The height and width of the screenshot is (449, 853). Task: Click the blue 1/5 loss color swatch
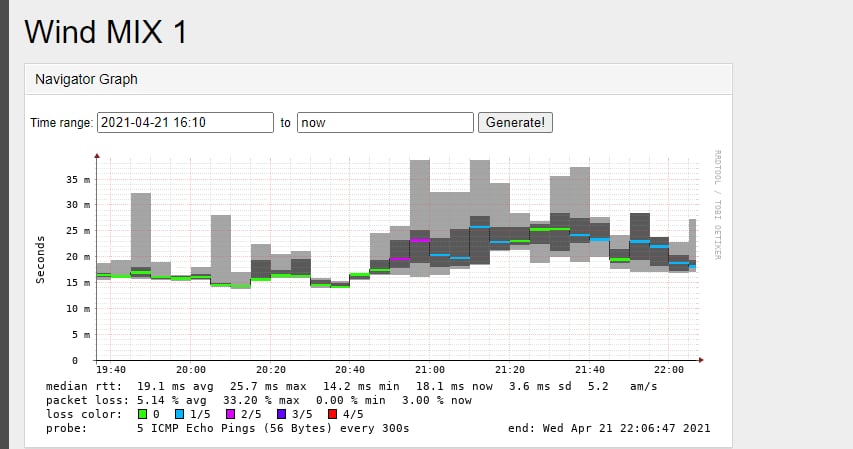point(180,413)
